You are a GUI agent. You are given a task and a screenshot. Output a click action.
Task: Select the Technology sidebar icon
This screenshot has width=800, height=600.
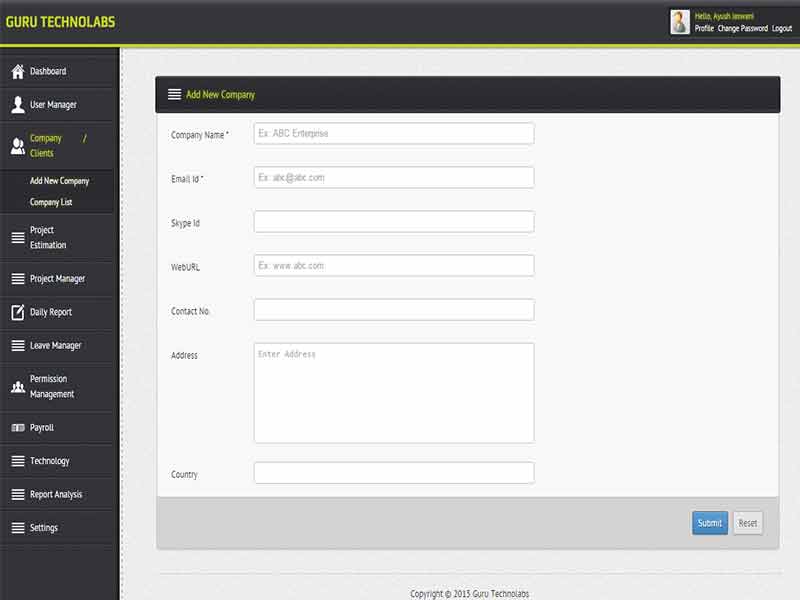(x=16, y=461)
